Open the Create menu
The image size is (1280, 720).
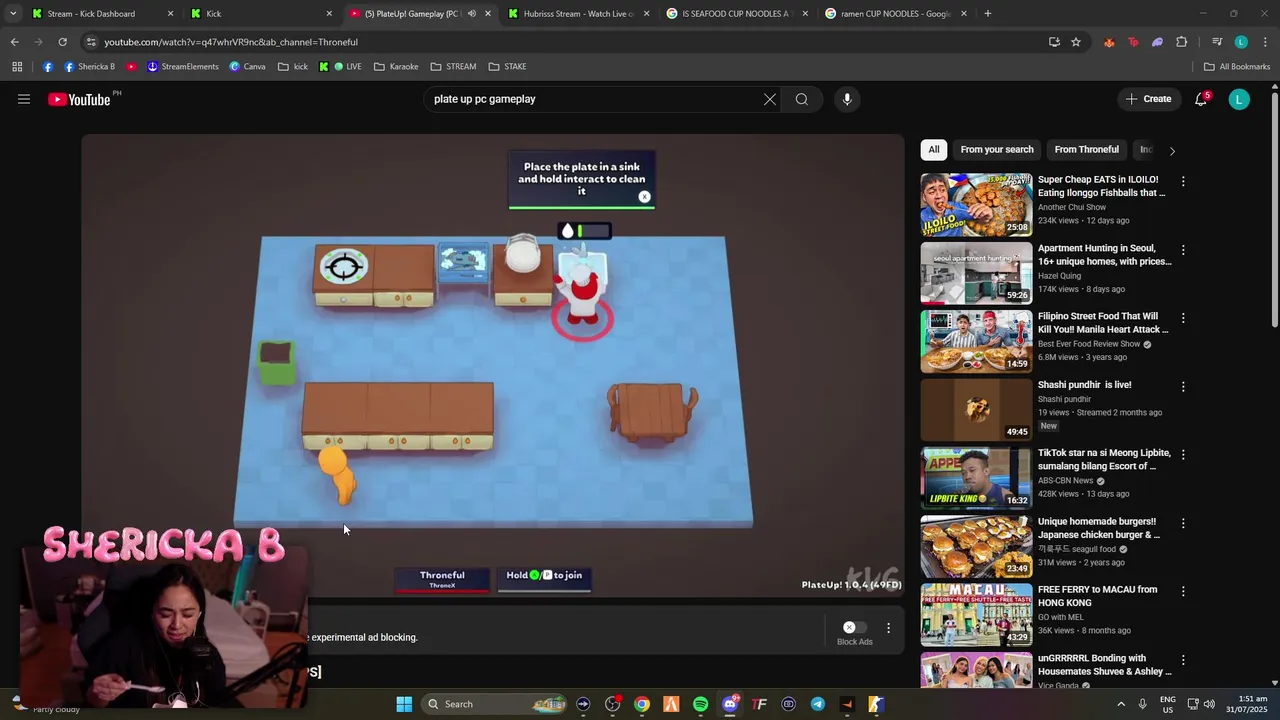pos(1148,99)
